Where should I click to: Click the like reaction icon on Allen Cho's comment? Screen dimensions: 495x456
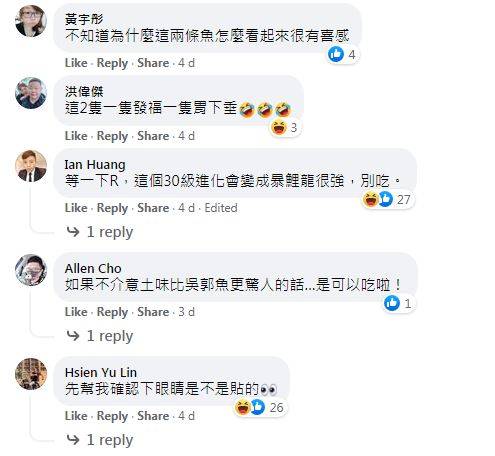point(392,303)
